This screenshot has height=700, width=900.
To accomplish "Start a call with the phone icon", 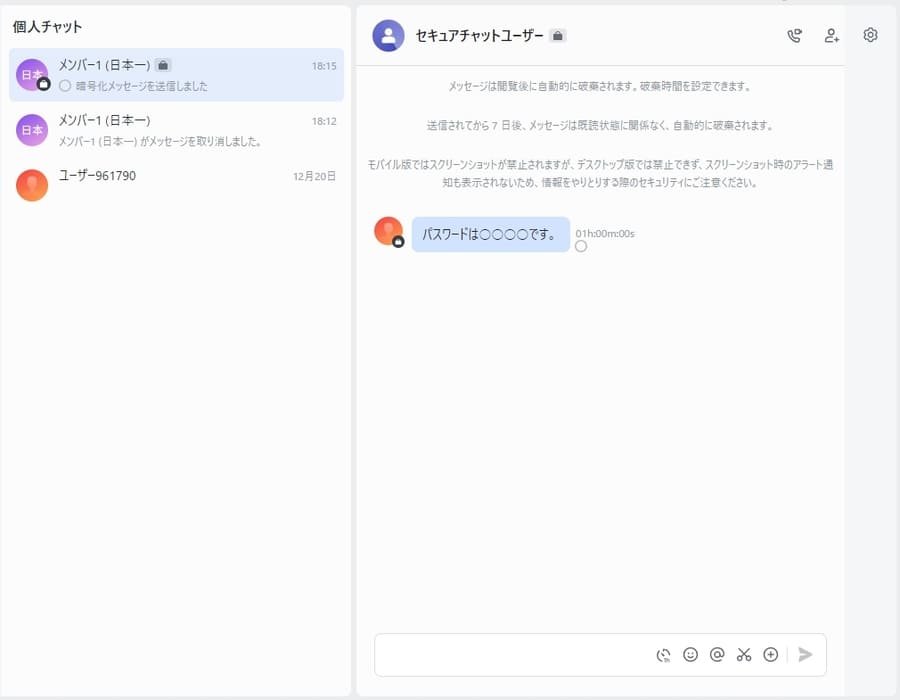I will tap(794, 36).
